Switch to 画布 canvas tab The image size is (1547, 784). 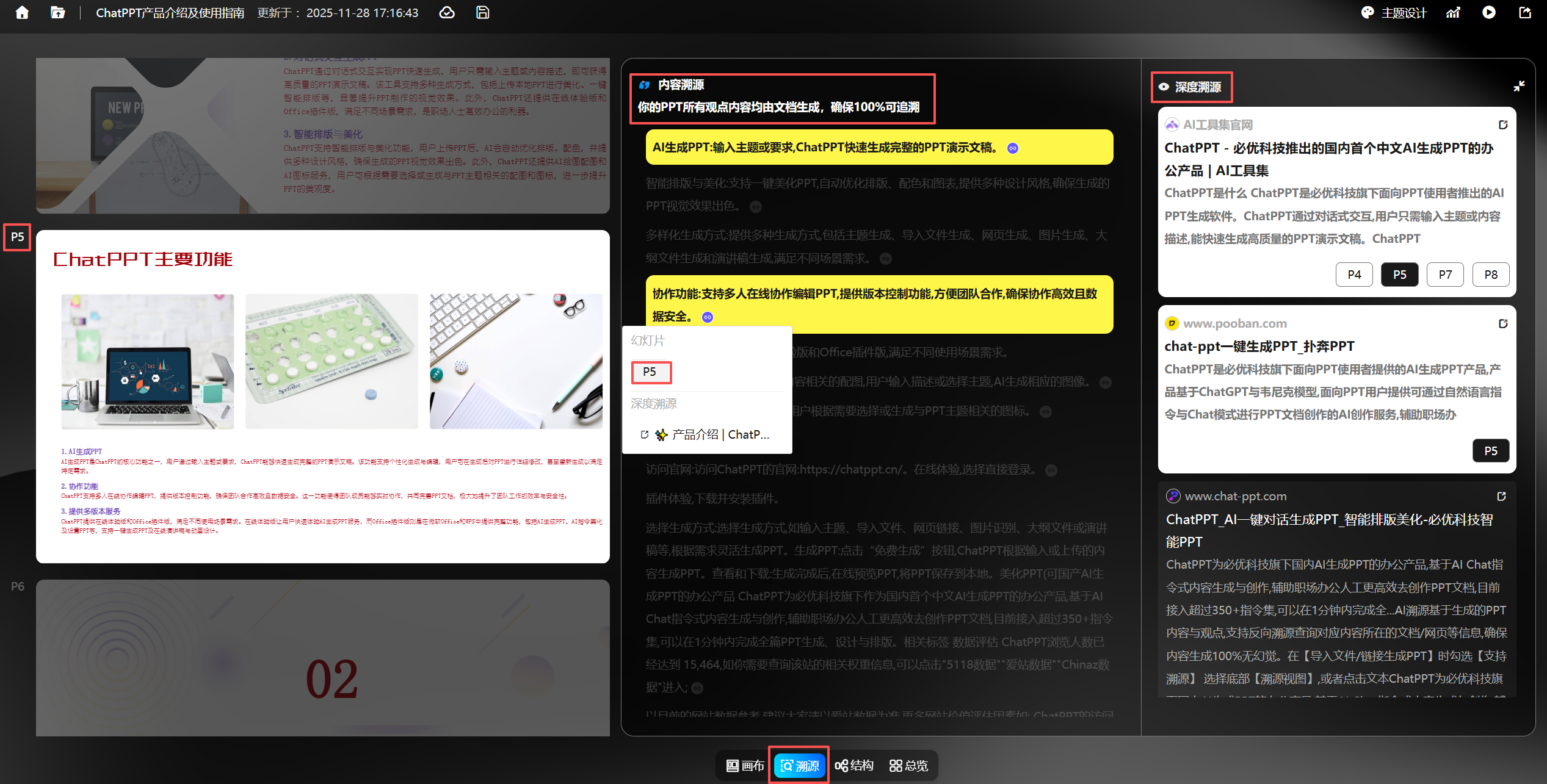[745, 766]
